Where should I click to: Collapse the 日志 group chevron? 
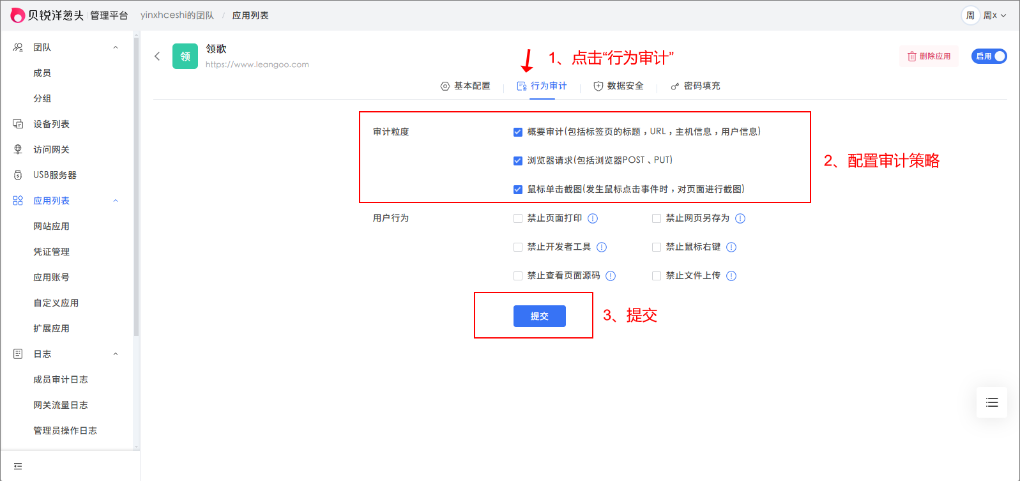[116, 353]
